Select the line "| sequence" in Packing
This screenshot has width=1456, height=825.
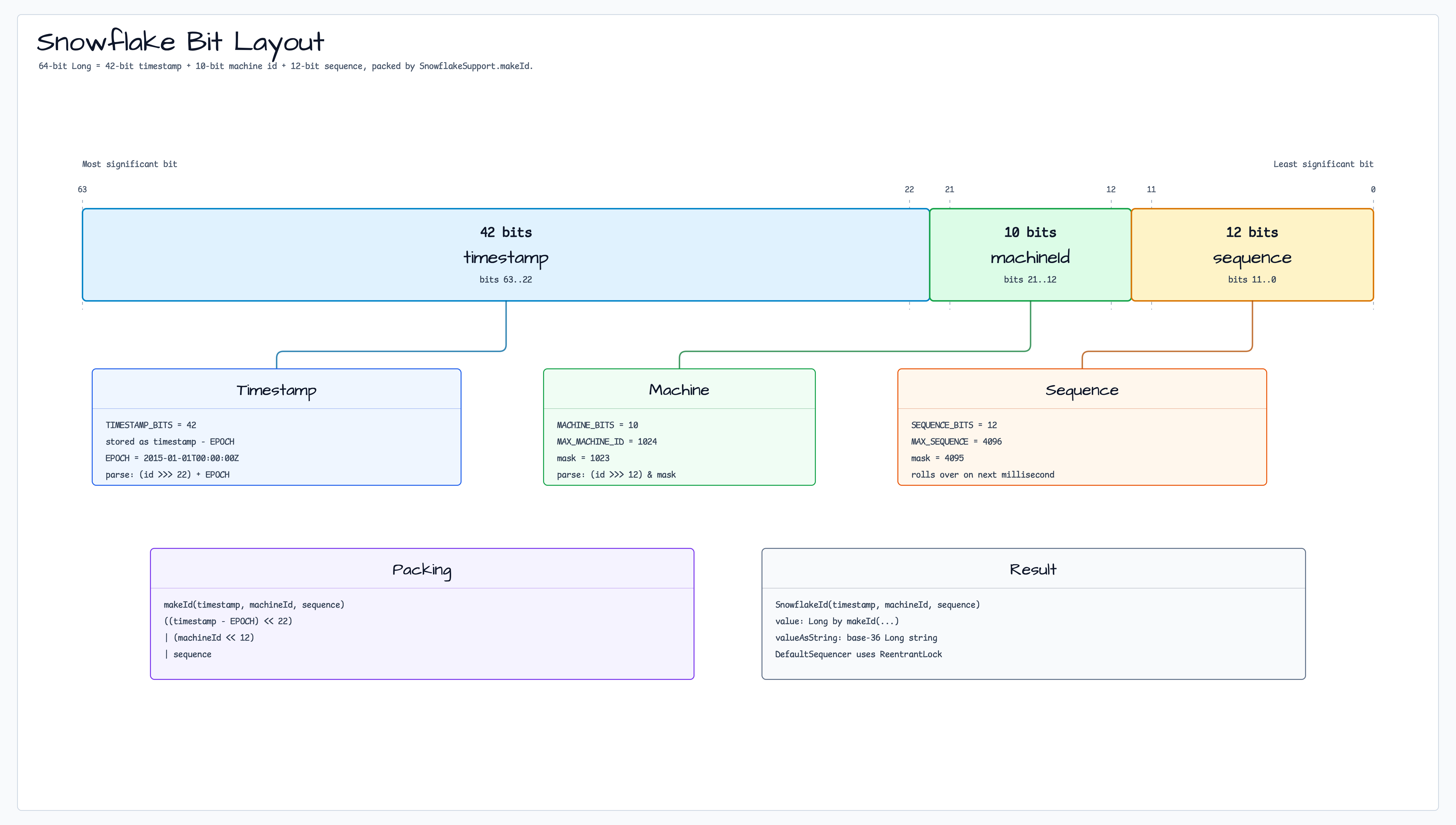click(x=188, y=654)
